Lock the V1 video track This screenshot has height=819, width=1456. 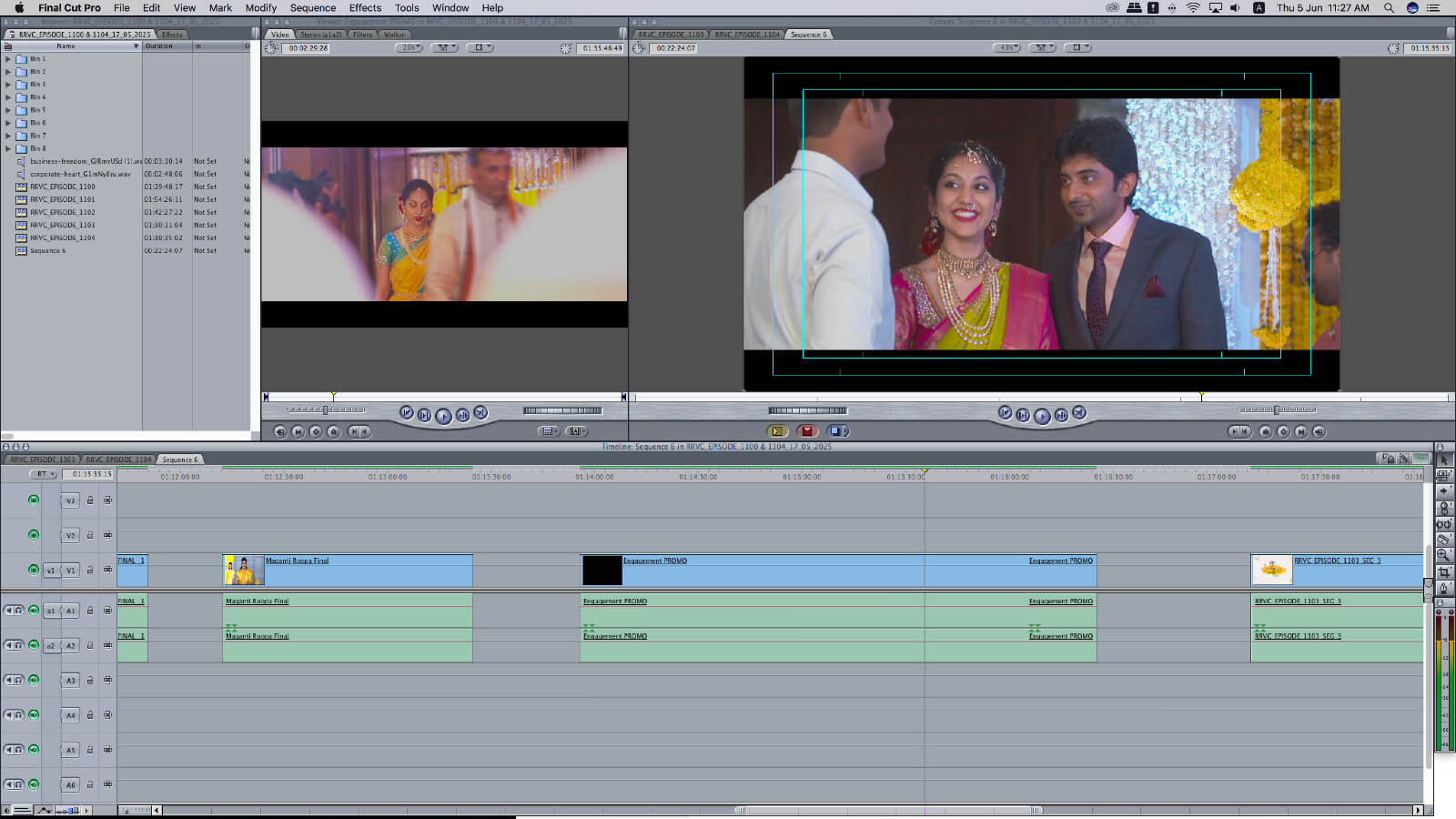pos(90,571)
